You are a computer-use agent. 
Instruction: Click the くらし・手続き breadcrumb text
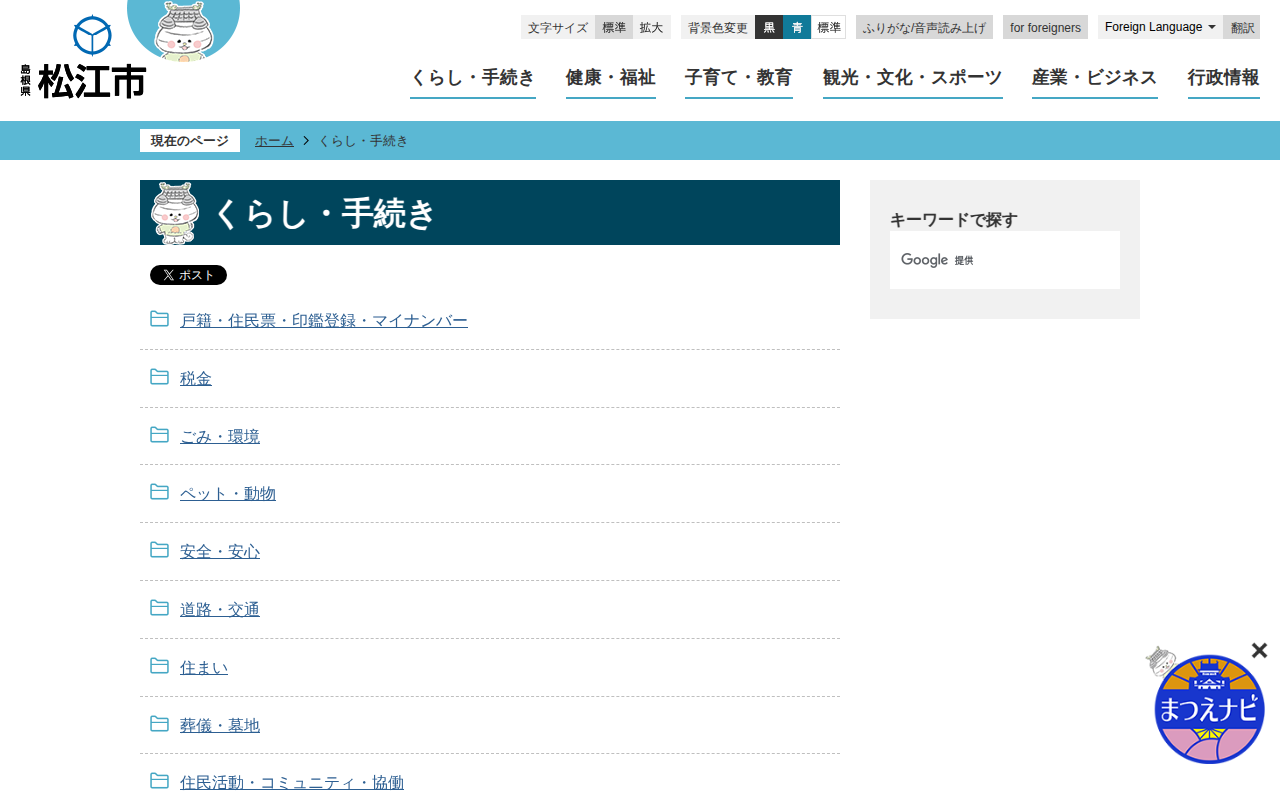click(364, 141)
